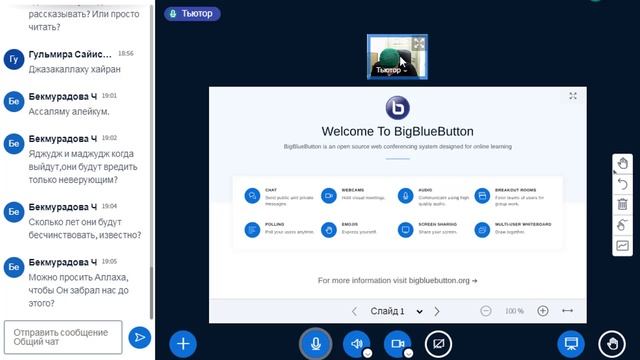The width and height of the screenshot is (640, 360).
Task: Click the Тьютор talking indicator badge
Action: click(x=192, y=13)
